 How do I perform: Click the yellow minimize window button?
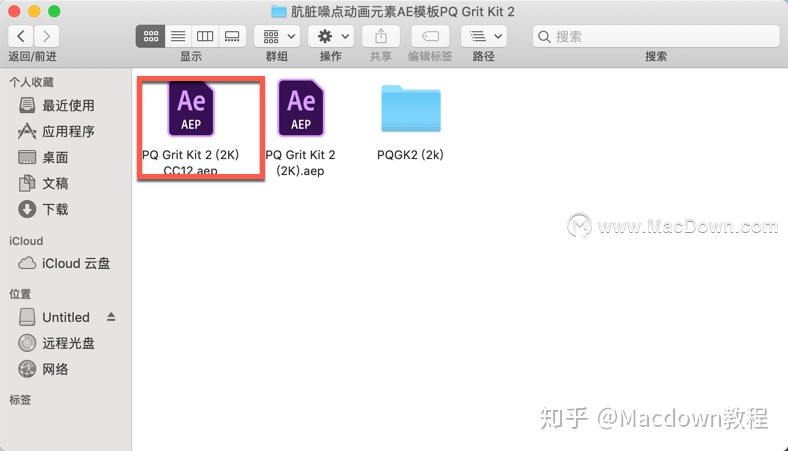click(x=34, y=11)
